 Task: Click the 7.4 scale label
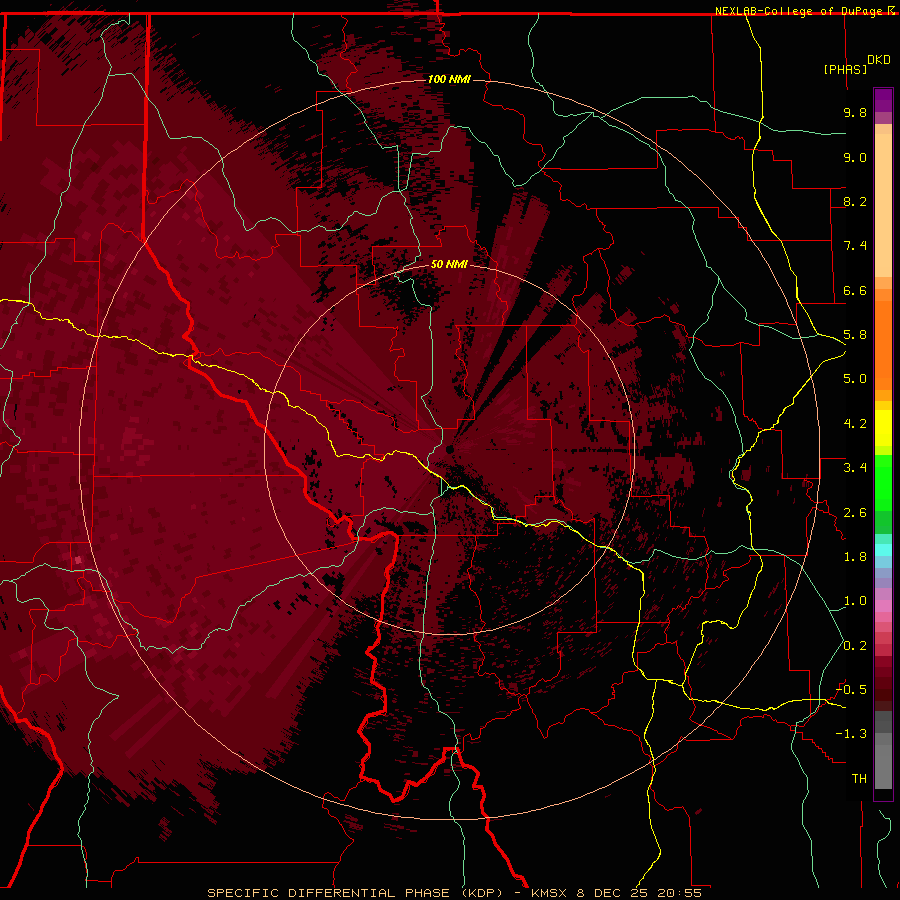click(855, 246)
